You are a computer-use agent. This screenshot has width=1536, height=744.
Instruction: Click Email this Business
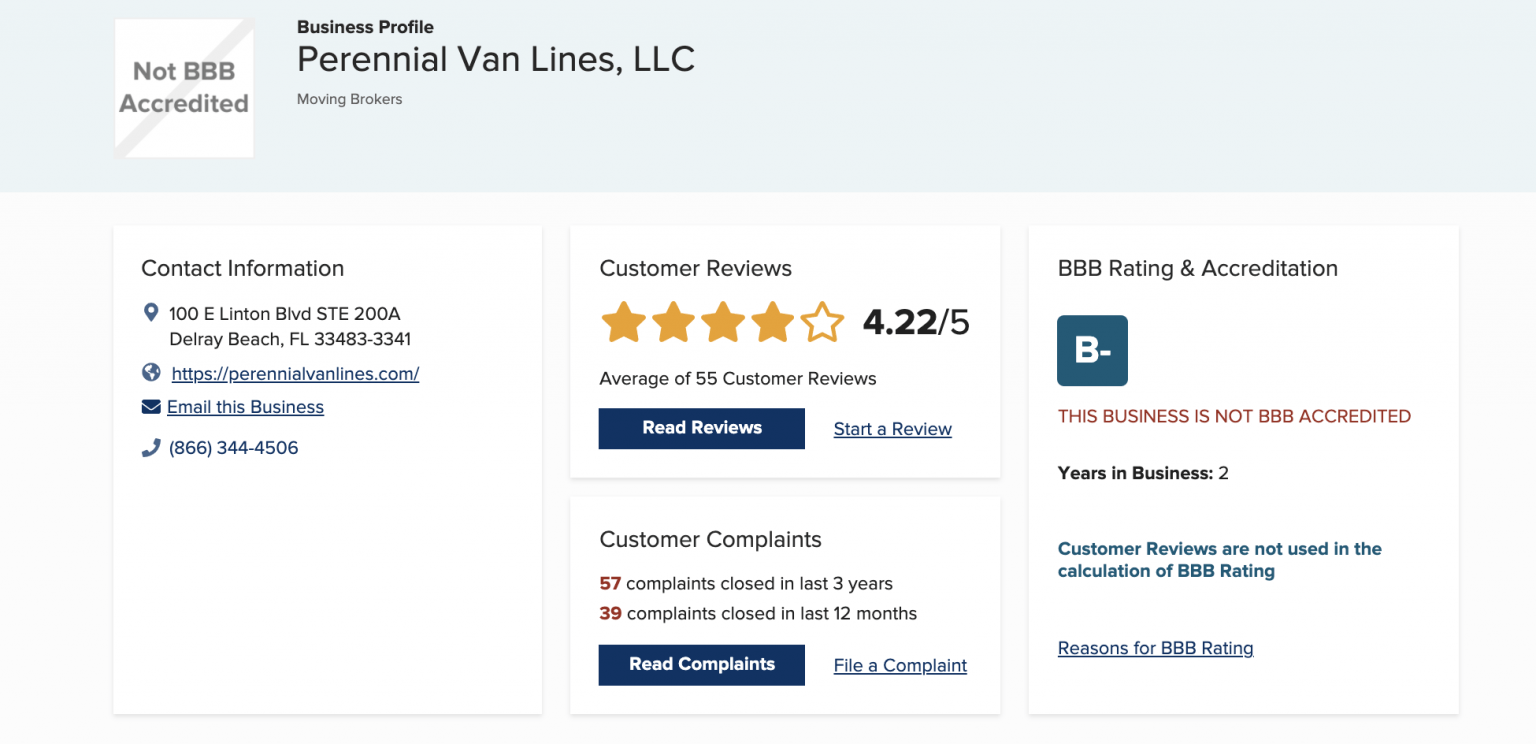[245, 407]
